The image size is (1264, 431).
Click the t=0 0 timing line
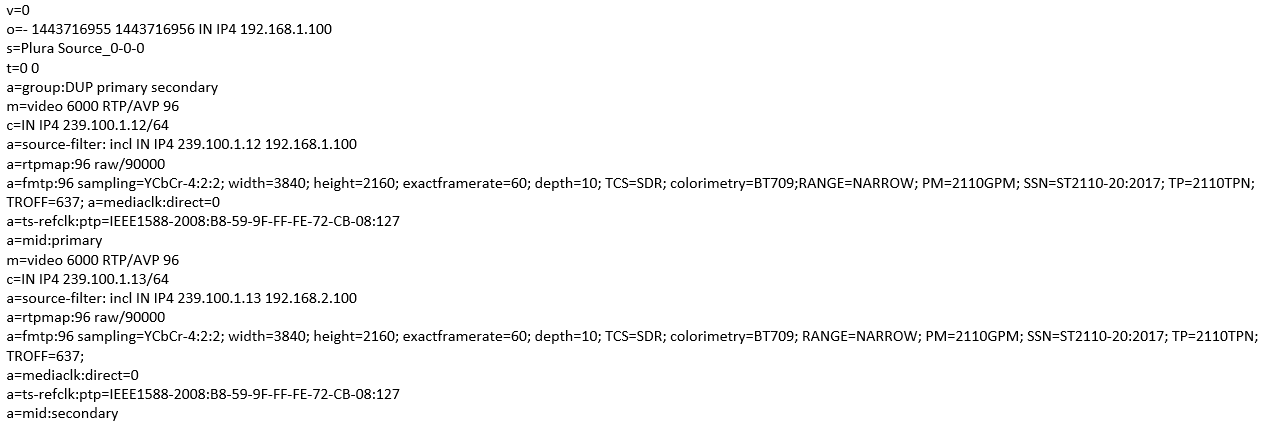pos(23,68)
